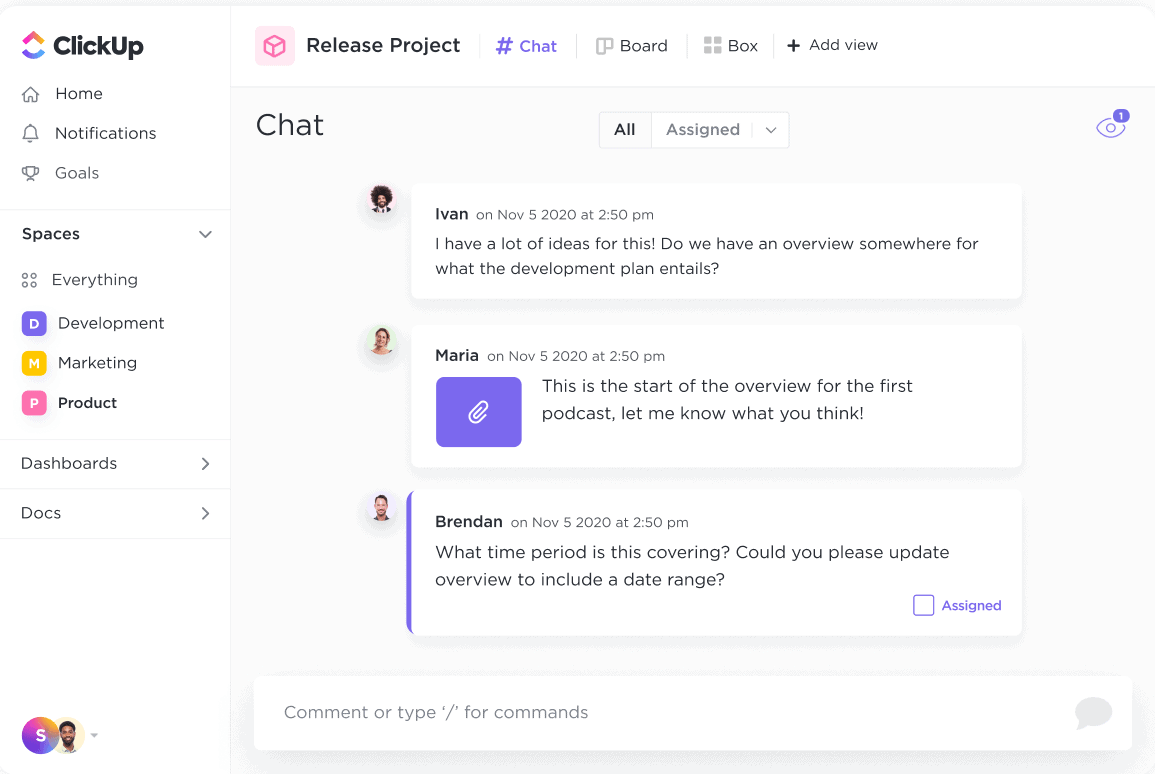Click the plus icon to add view
Viewport: 1155px width, 774px height.
[x=793, y=46]
